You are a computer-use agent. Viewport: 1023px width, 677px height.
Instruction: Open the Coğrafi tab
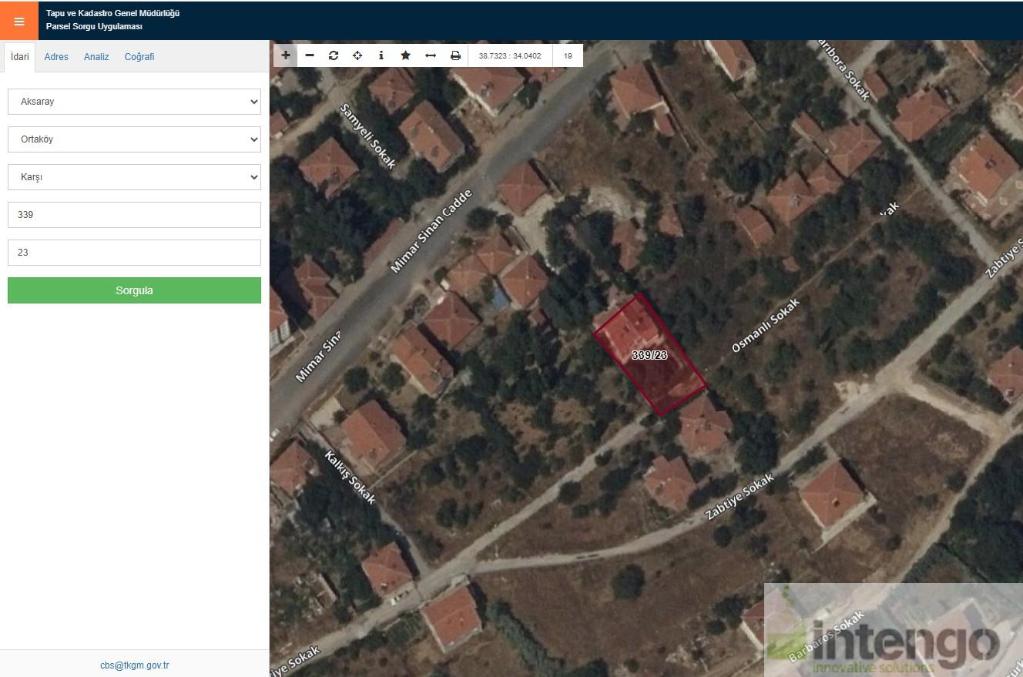pos(139,57)
